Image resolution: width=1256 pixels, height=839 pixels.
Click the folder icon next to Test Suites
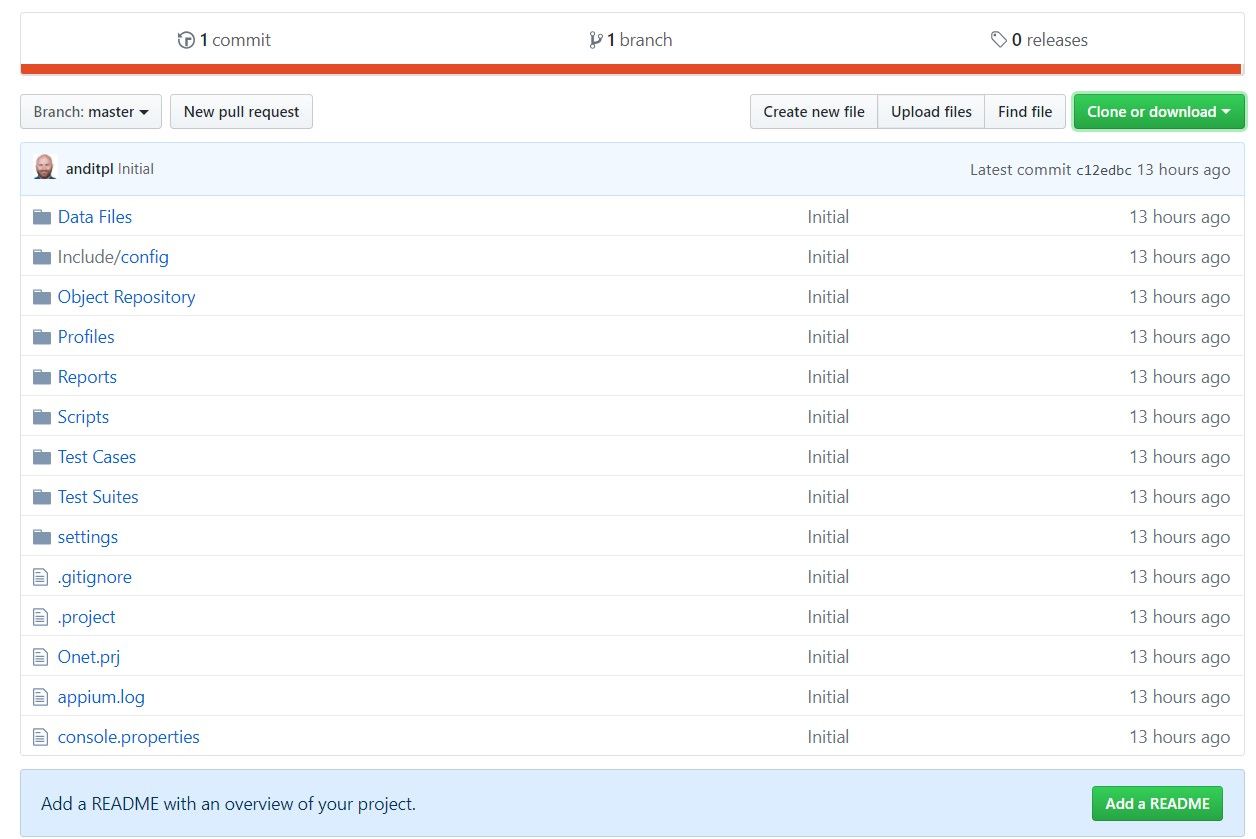click(41, 497)
